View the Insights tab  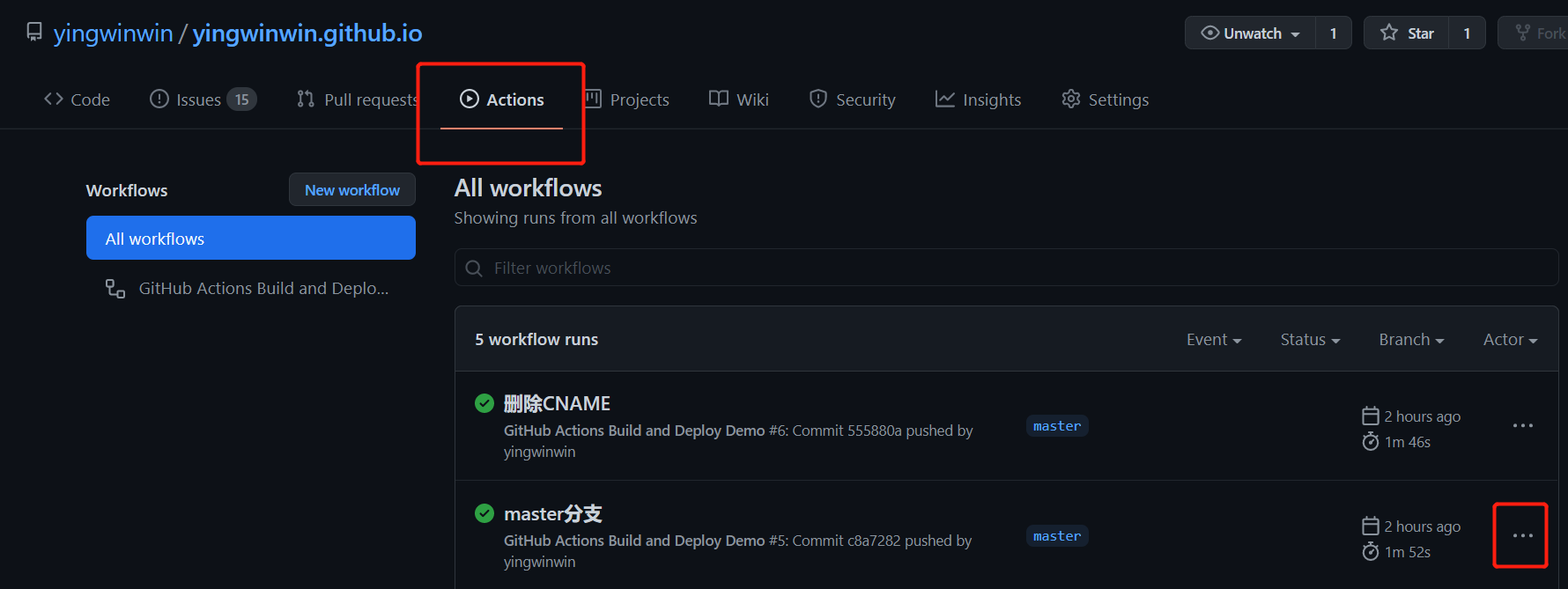click(979, 99)
